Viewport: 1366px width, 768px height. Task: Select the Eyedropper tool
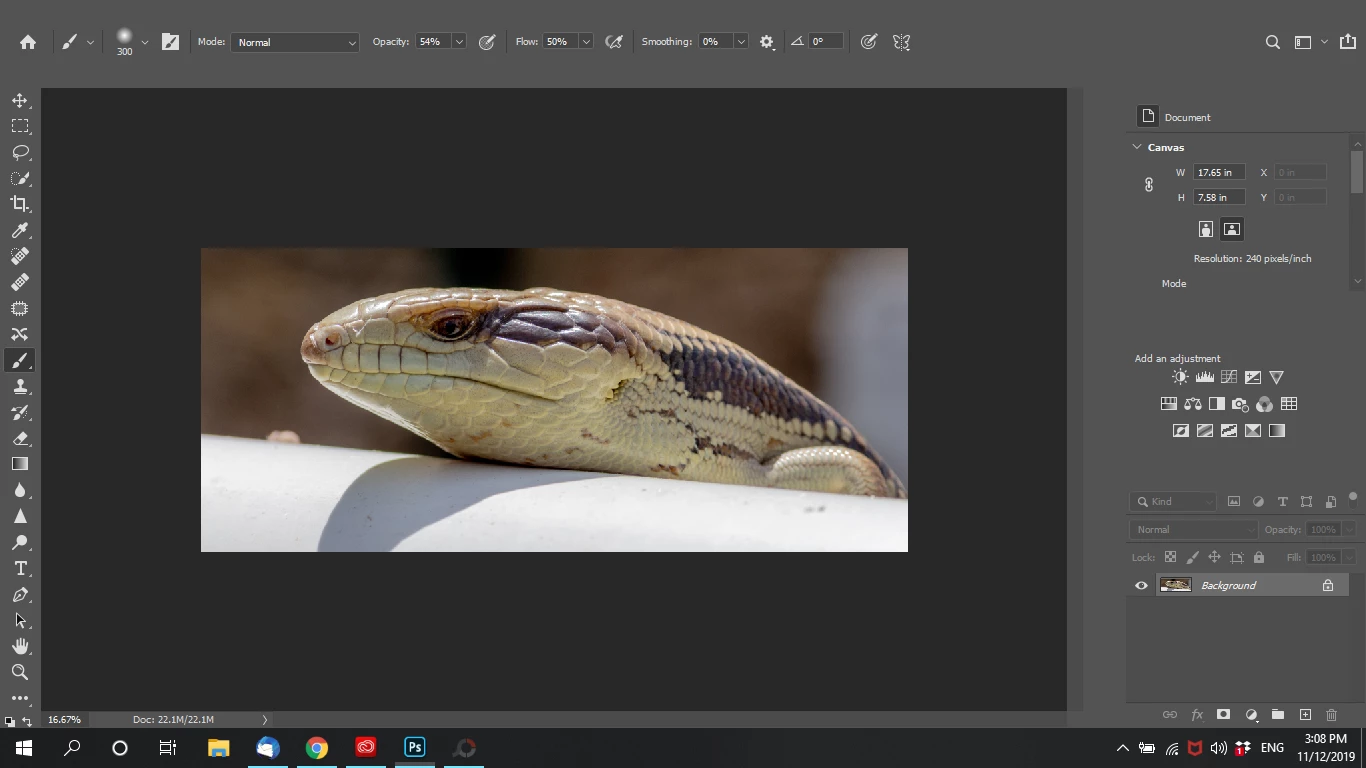pyautogui.click(x=20, y=231)
